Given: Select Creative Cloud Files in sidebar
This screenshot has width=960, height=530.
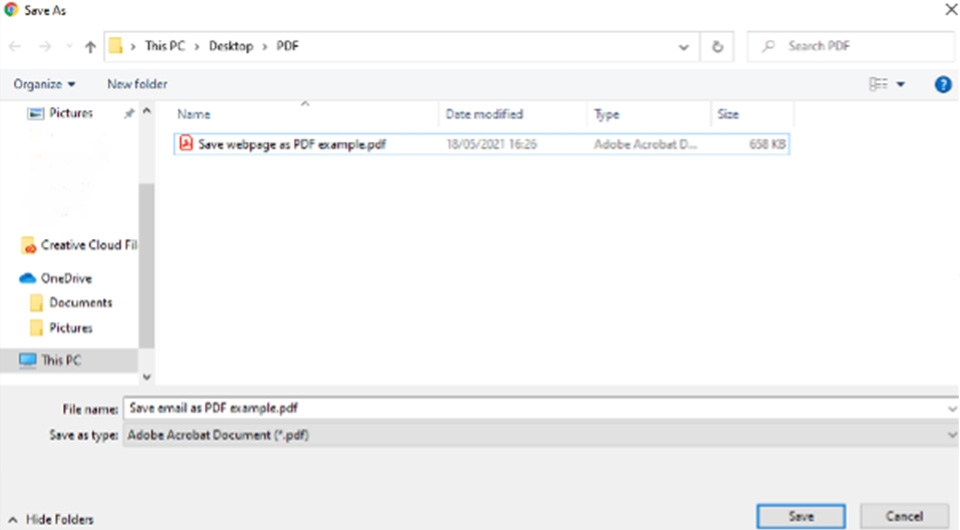Looking at the screenshot, I should click(79, 245).
